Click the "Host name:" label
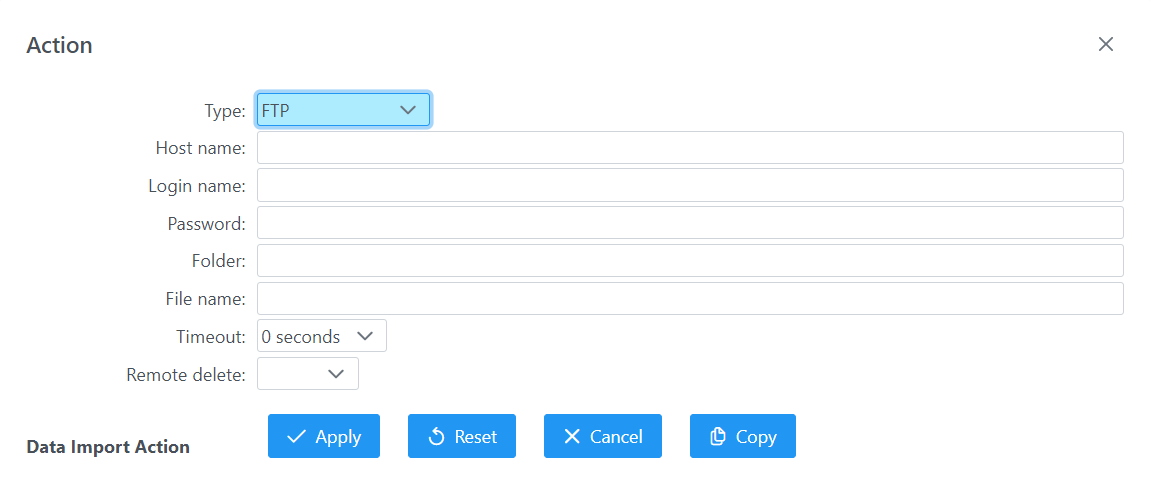Image resolution: width=1150 pixels, height=493 pixels. point(200,148)
